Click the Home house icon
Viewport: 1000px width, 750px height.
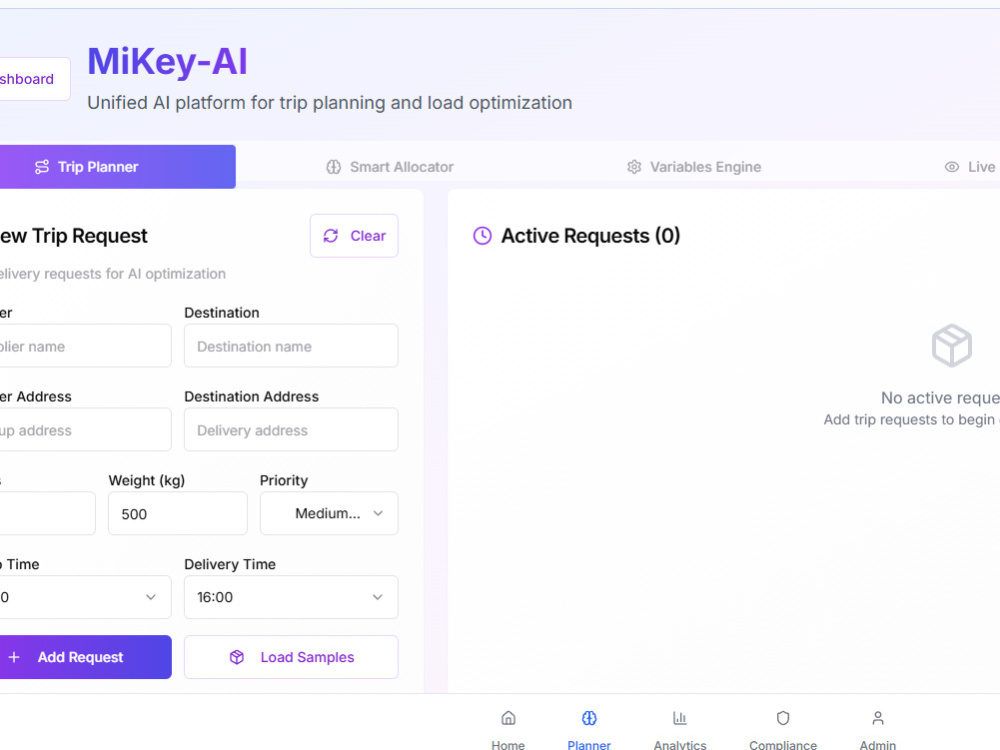tap(508, 718)
